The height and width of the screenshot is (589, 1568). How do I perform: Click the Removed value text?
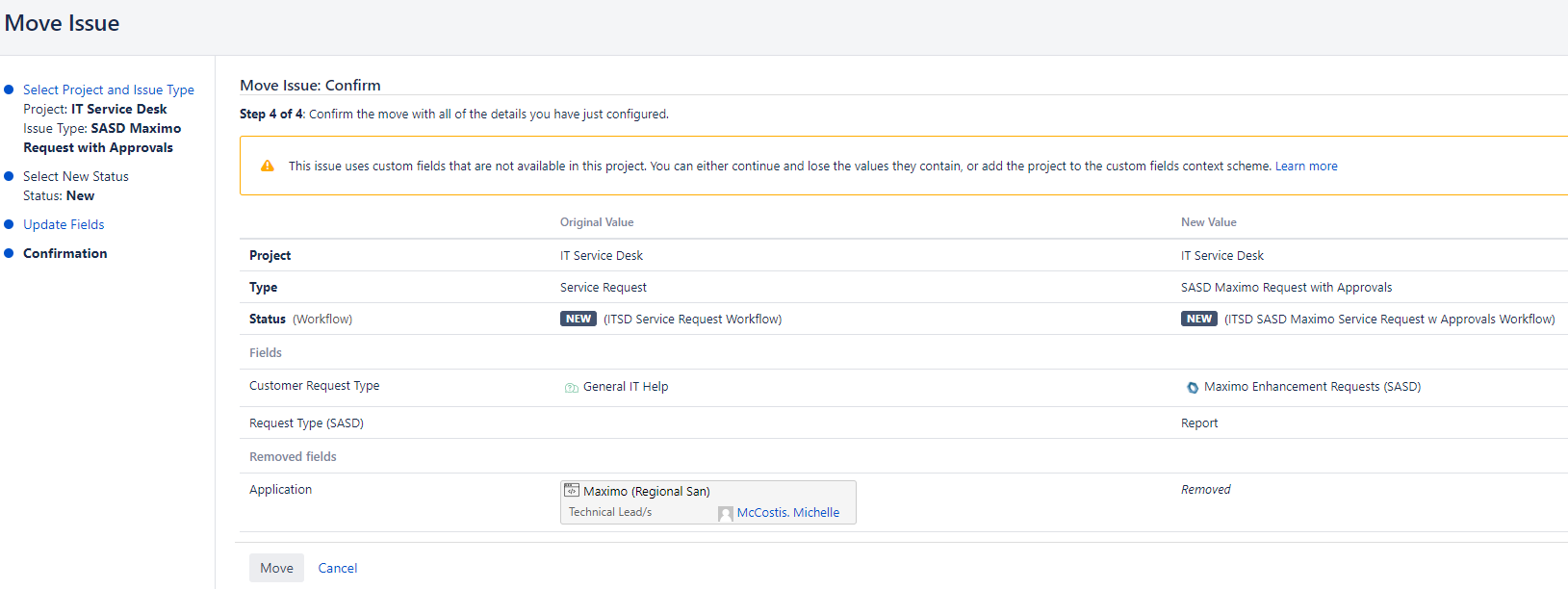[x=1205, y=489]
